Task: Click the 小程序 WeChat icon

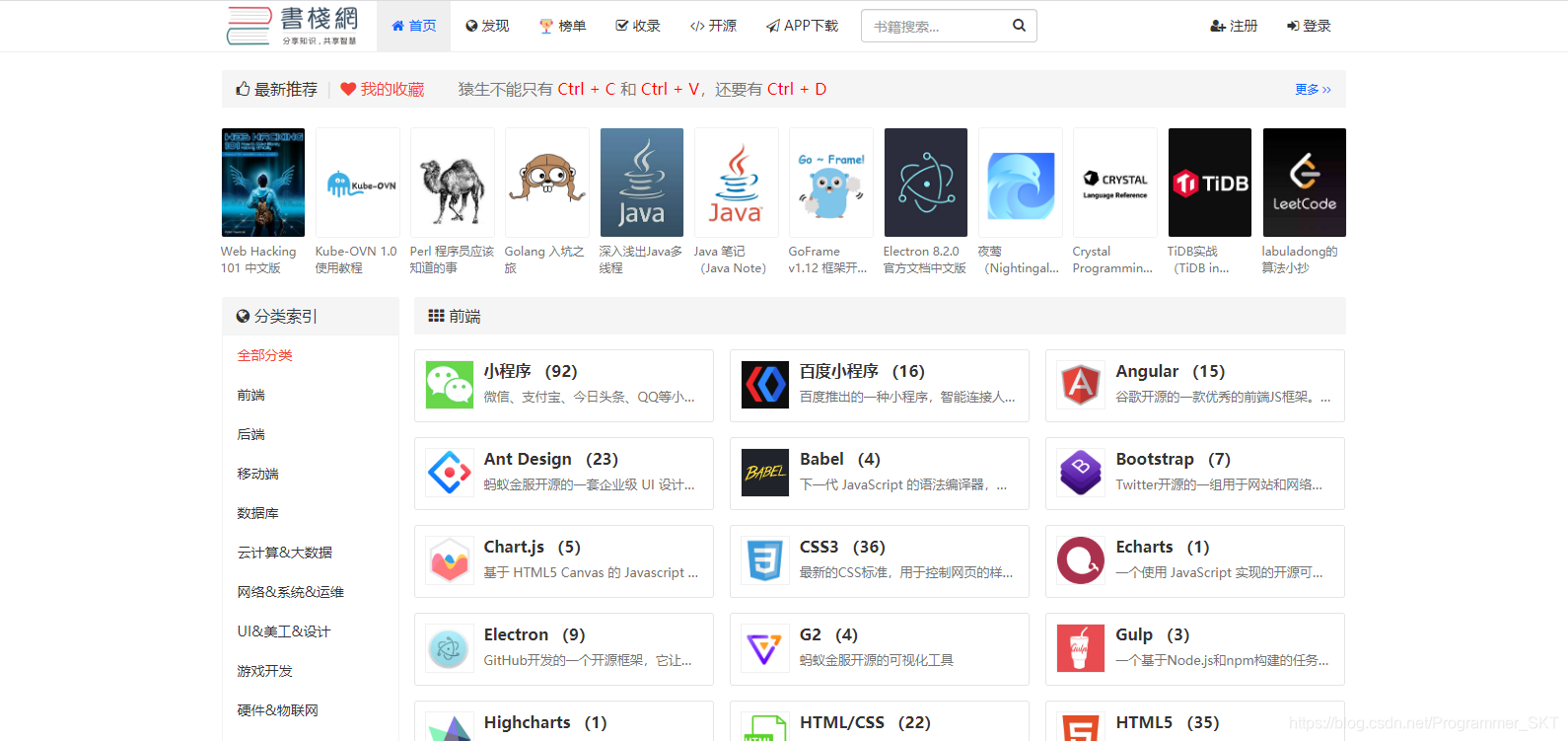Action: (x=450, y=385)
